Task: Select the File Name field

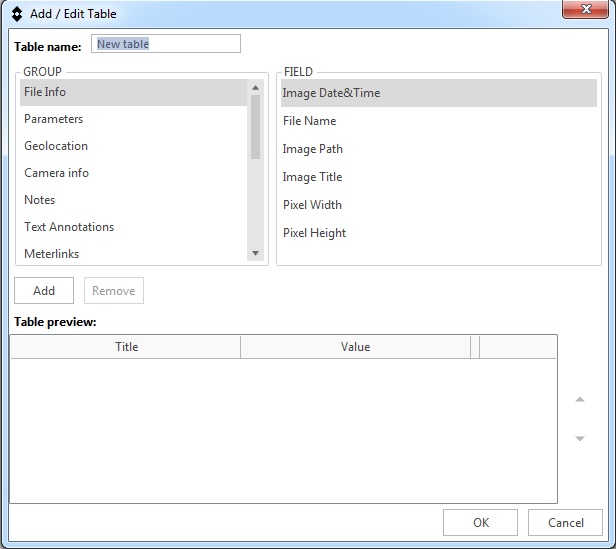Action: pyautogui.click(x=309, y=121)
